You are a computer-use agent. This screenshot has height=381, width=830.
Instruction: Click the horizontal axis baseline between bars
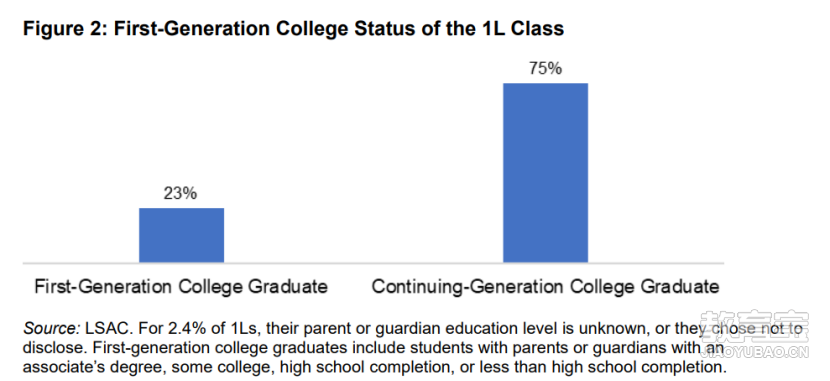pyautogui.click(x=363, y=262)
